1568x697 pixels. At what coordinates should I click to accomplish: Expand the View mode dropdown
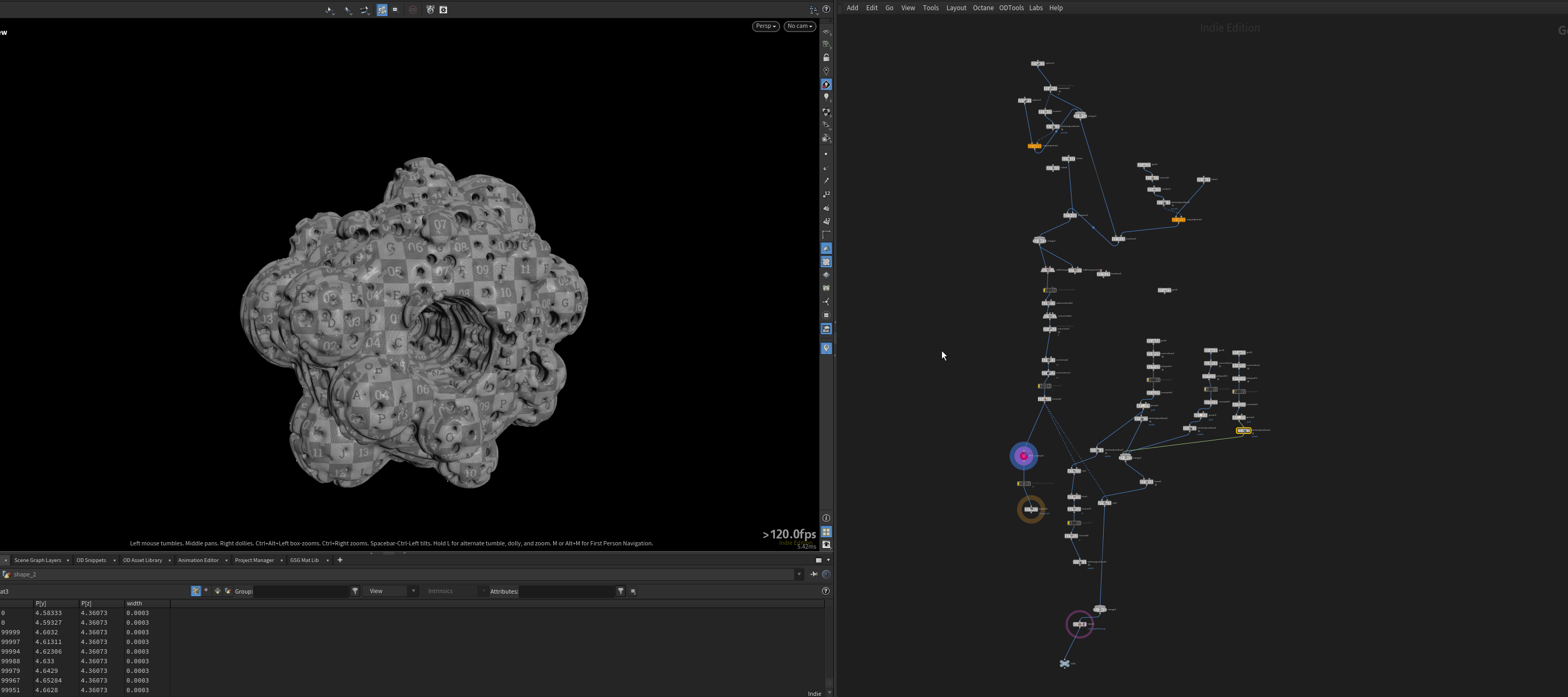[x=391, y=591]
